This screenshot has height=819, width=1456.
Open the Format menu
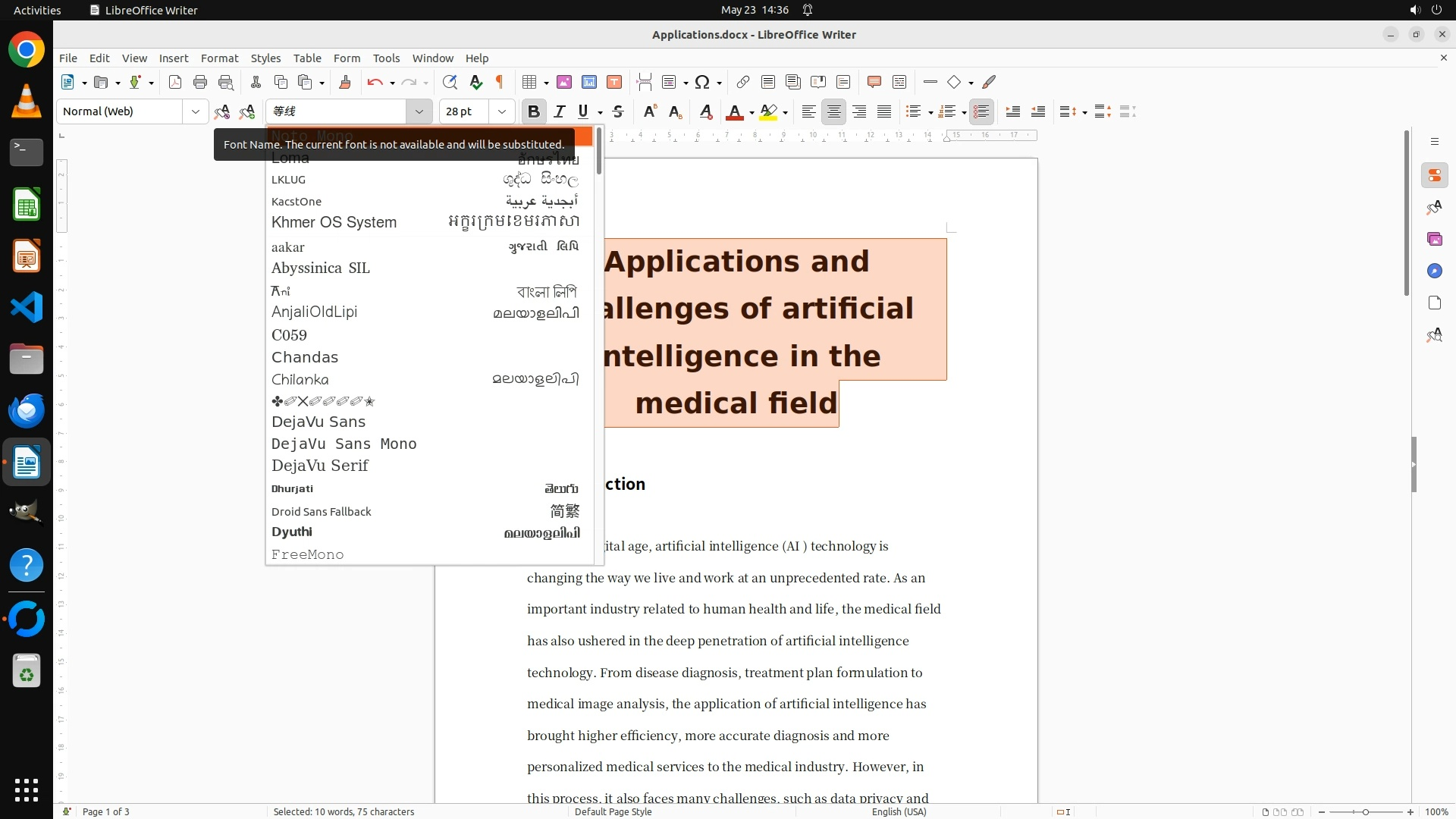[x=219, y=58]
